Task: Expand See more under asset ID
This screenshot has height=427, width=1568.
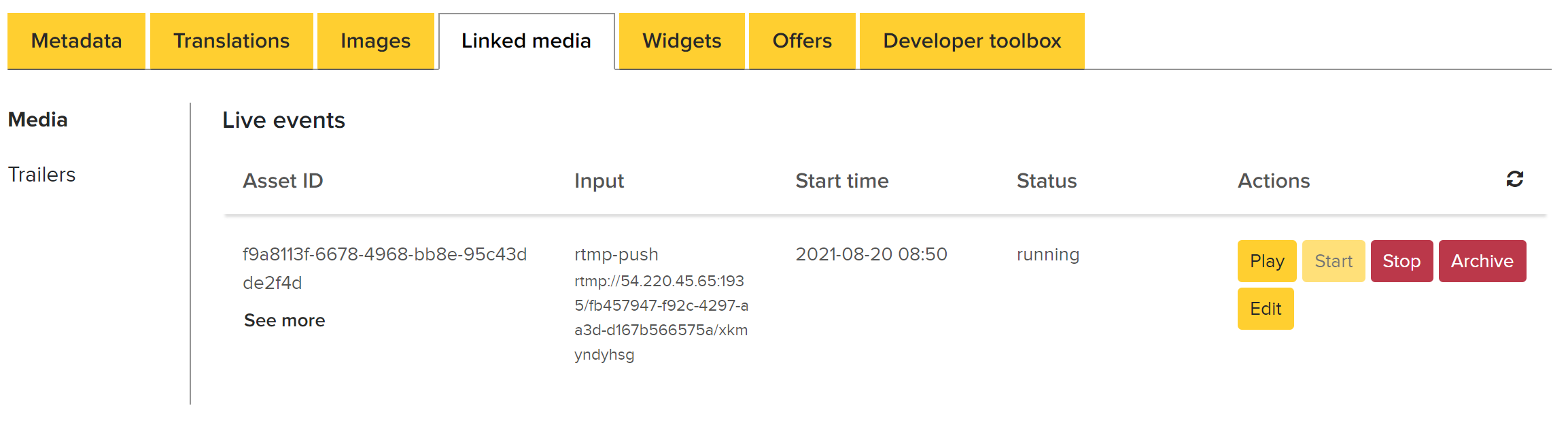Action: pyautogui.click(x=284, y=320)
